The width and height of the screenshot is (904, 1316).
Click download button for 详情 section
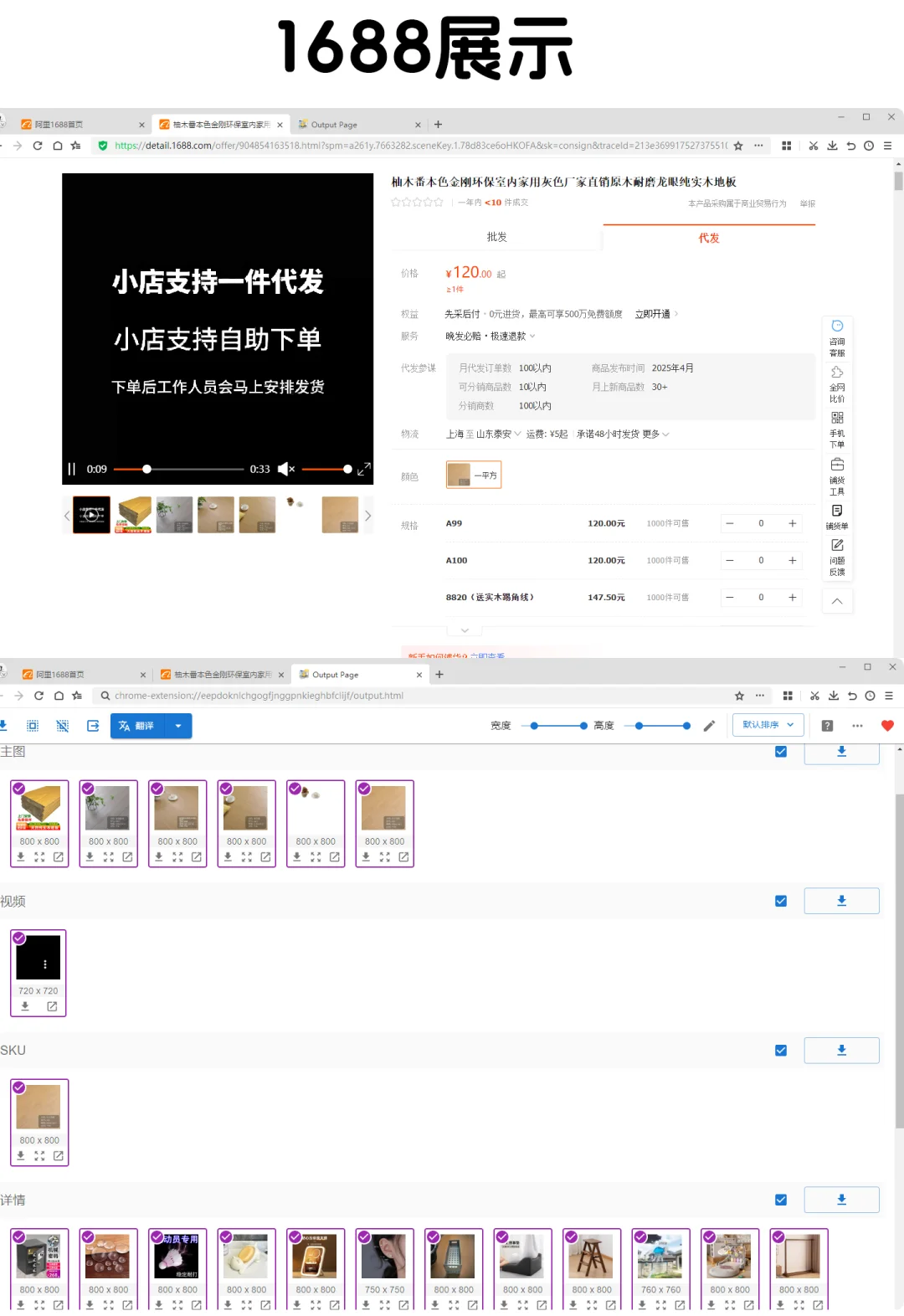(x=841, y=1200)
